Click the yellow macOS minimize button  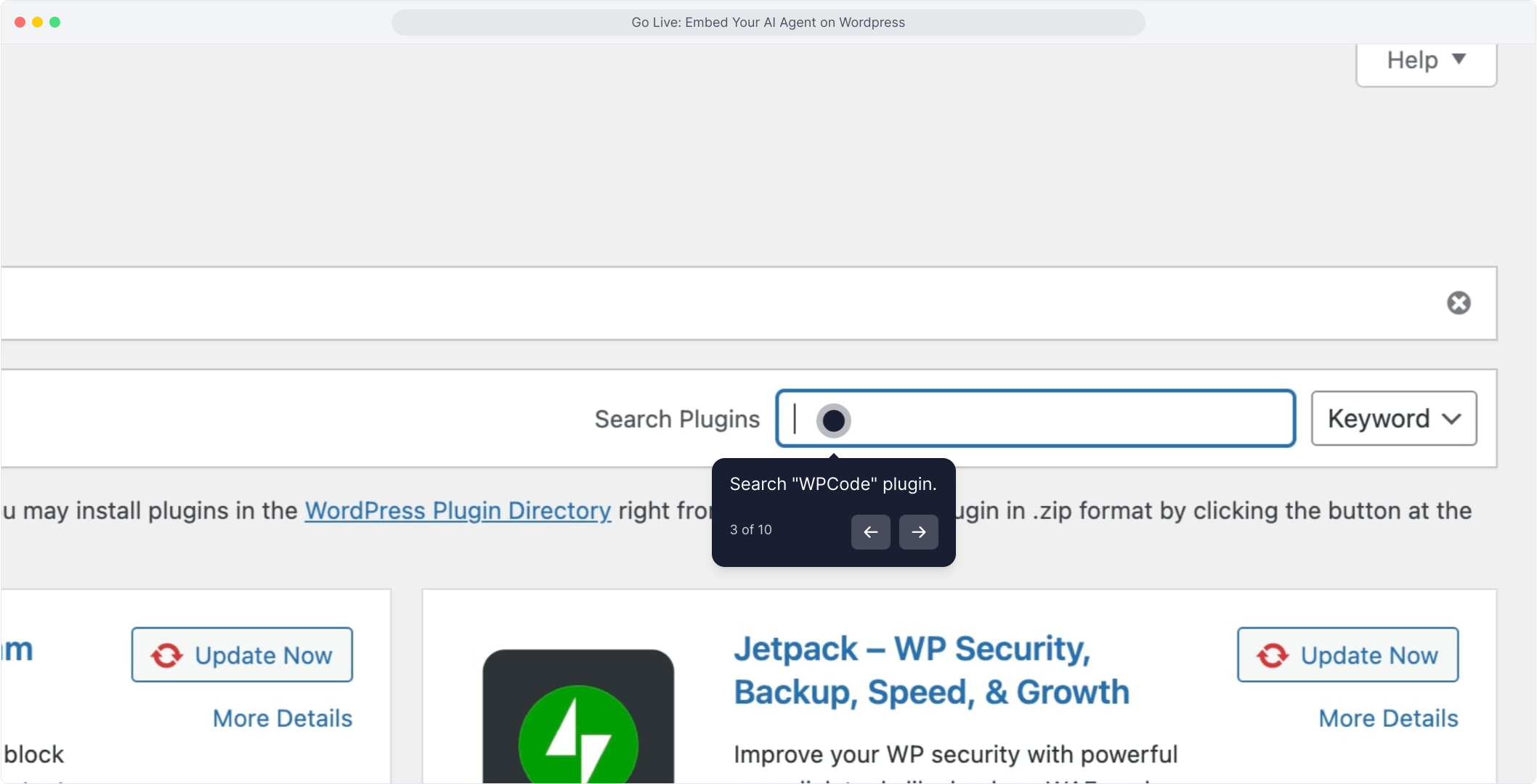point(38,23)
